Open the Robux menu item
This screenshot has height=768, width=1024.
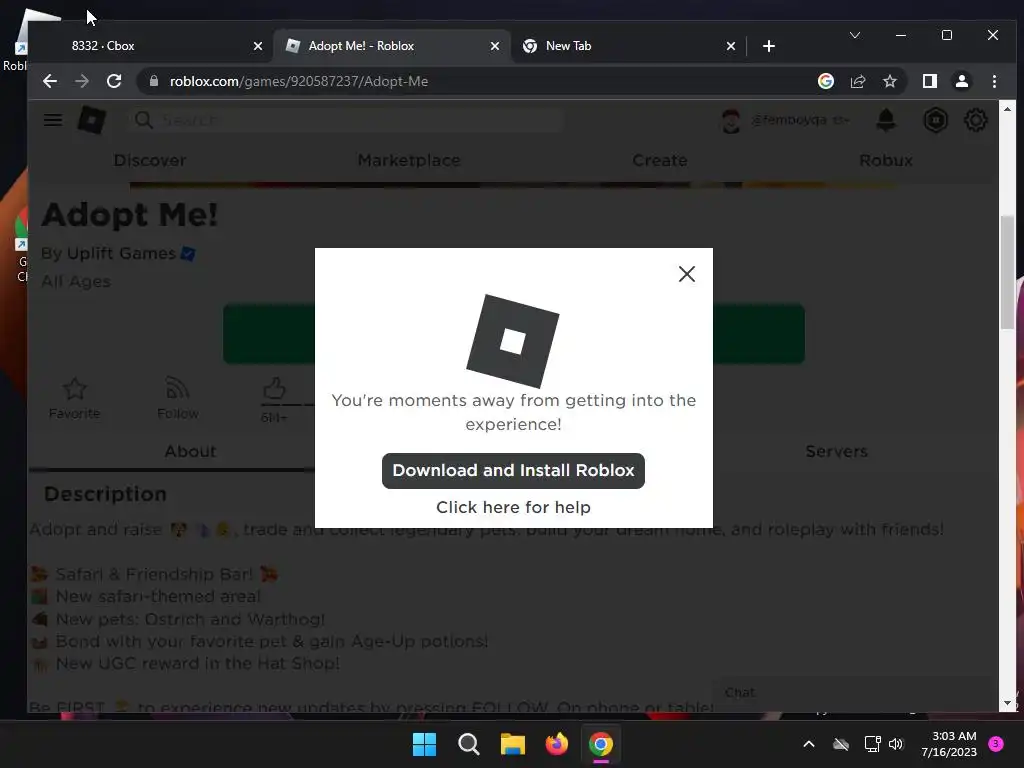(886, 160)
